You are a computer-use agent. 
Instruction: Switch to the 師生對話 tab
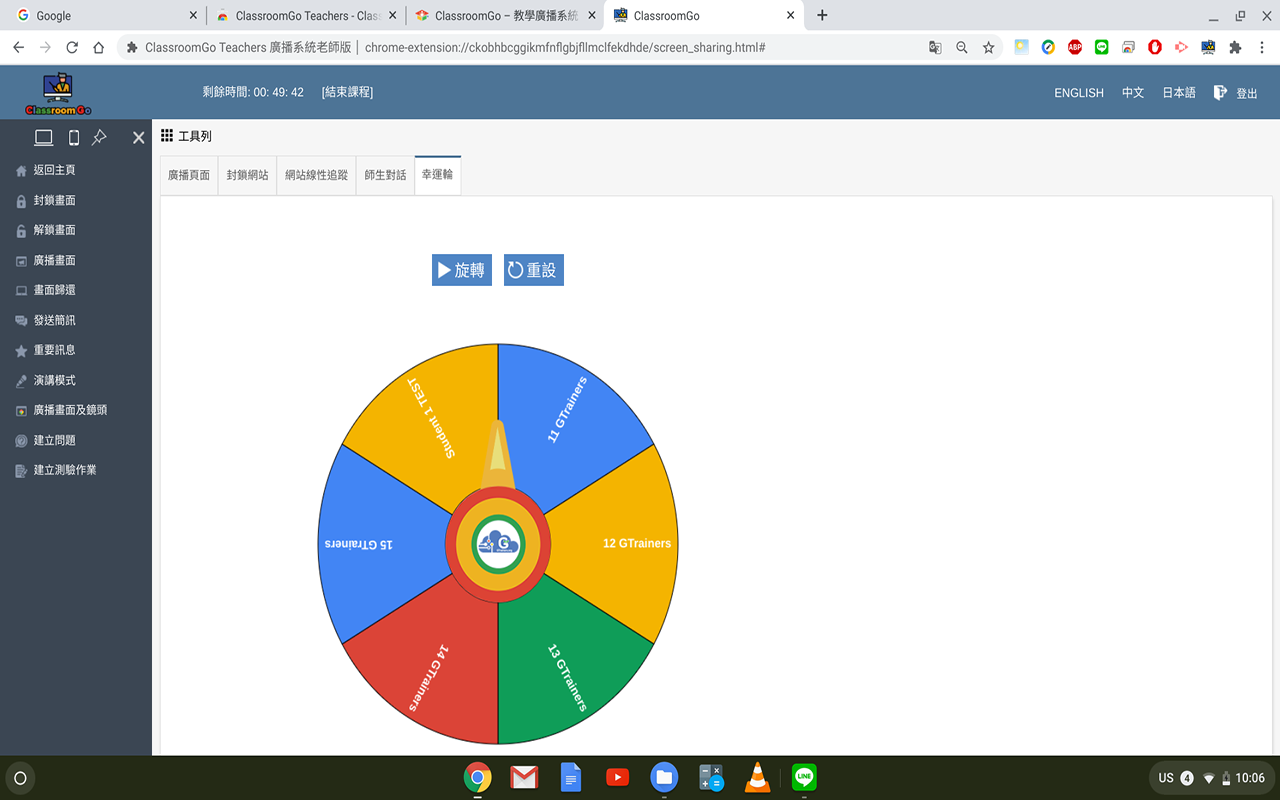pyautogui.click(x=385, y=175)
